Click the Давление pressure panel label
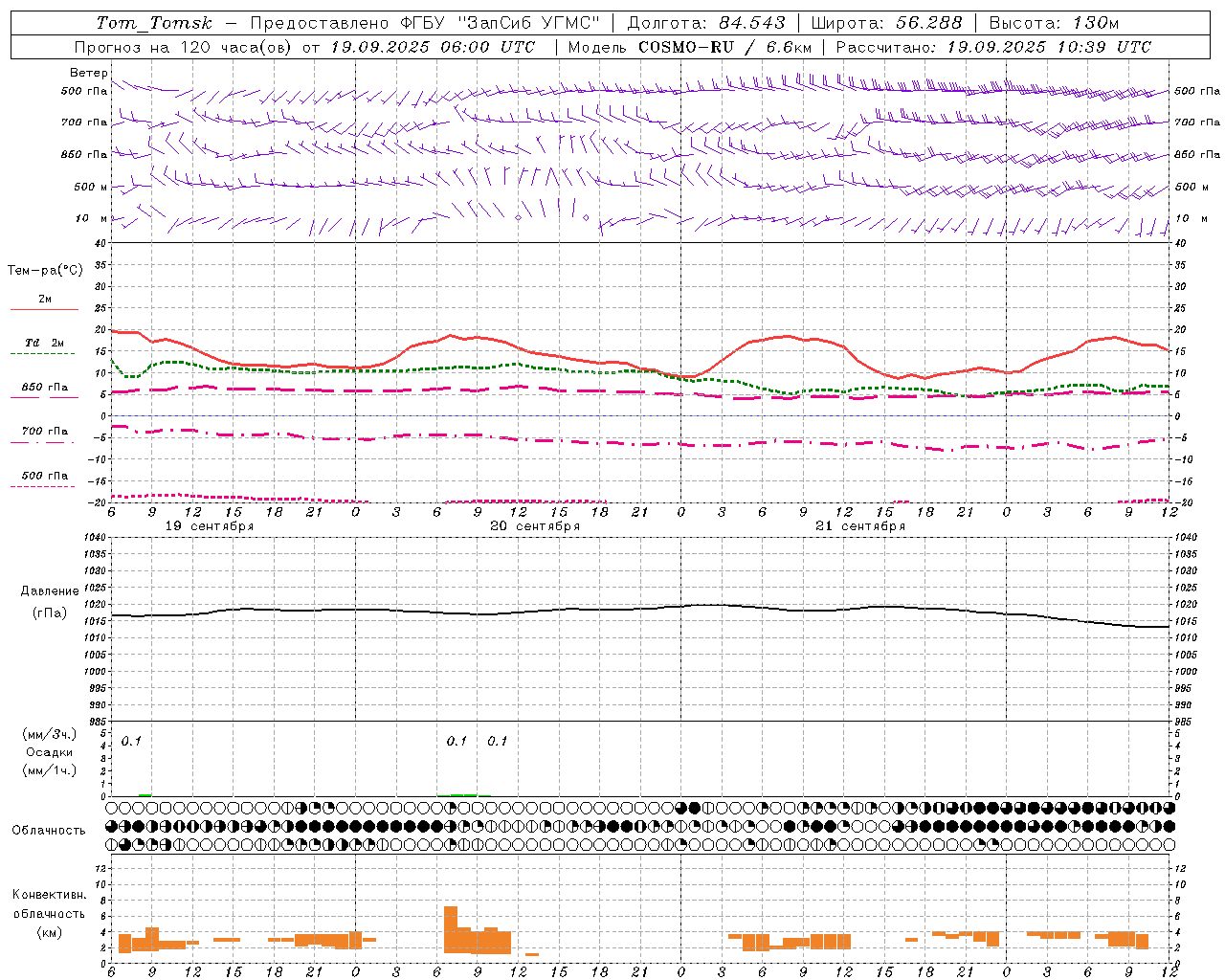Viewport: 1225px width, 980px height. (x=50, y=591)
